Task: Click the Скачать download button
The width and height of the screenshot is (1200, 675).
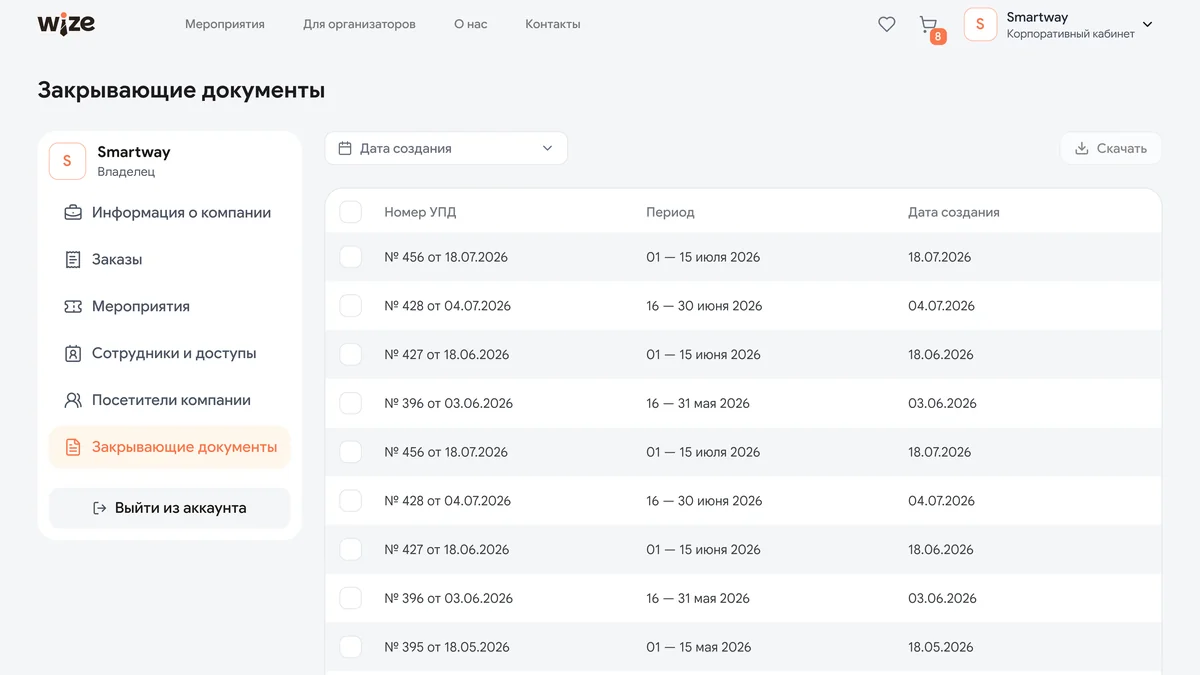Action: point(1111,148)
